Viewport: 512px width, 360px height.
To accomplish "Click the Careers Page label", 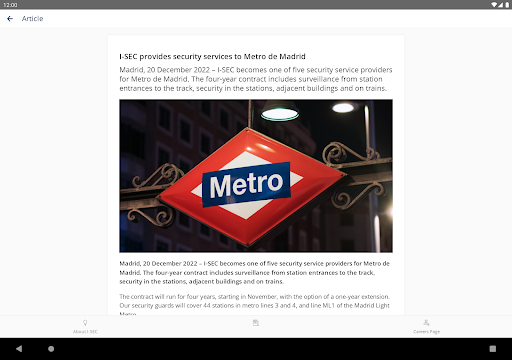I will point(426,332).
